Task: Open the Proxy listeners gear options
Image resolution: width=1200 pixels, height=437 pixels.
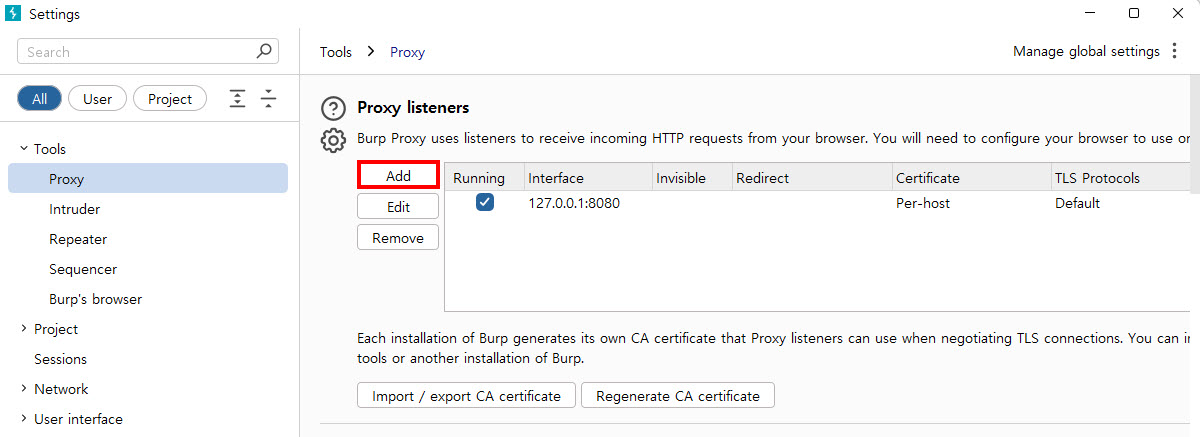Action: coord(333,140)
